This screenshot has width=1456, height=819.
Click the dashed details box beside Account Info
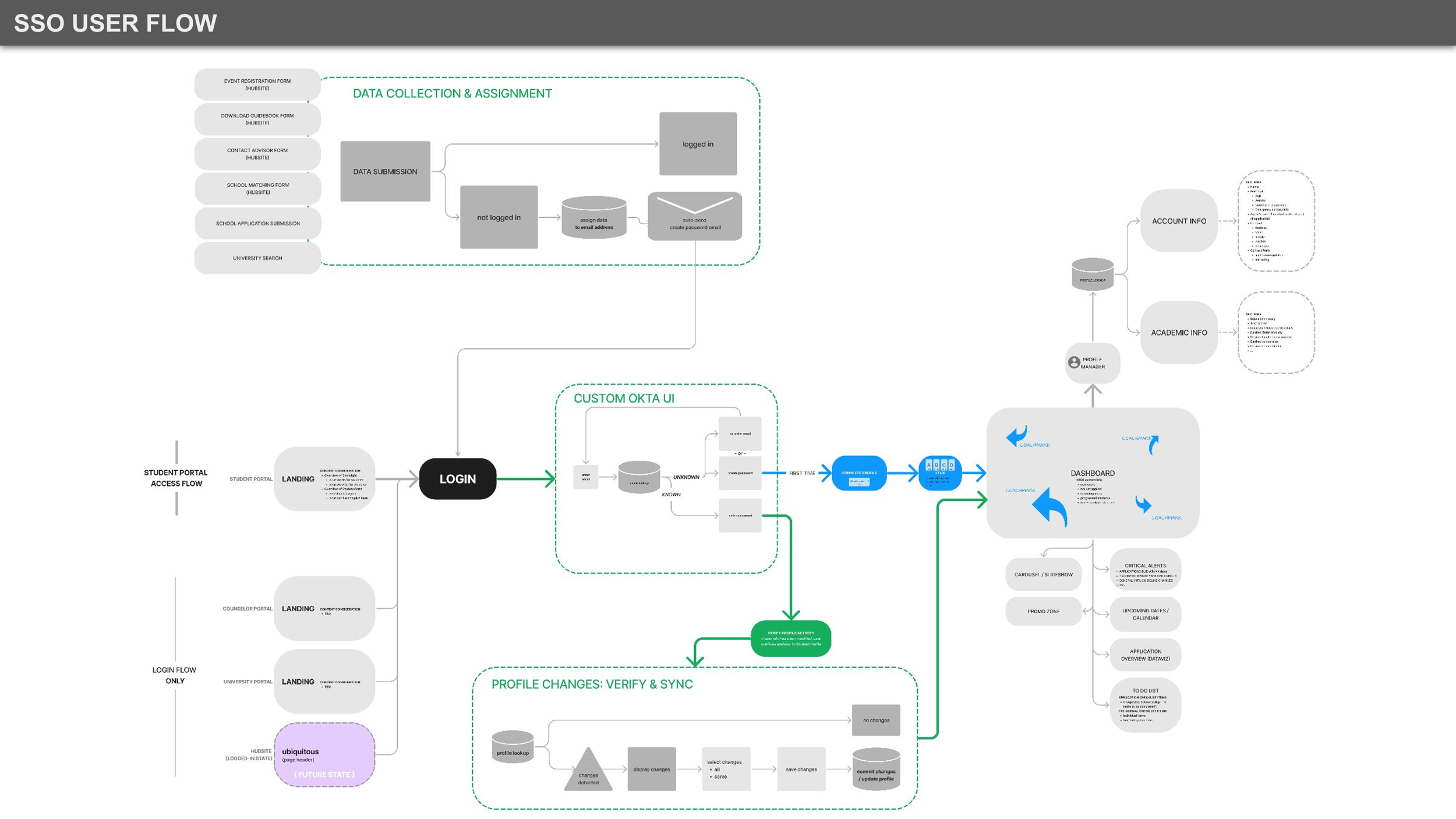click(x=1276, y=221)
